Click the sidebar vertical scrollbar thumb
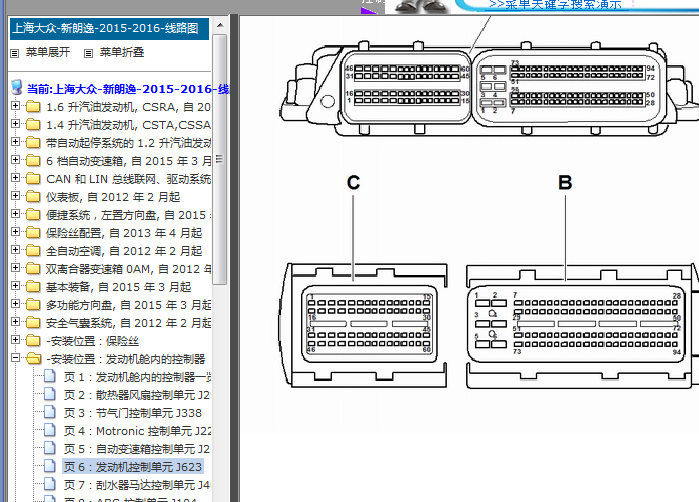Image resolution: width=699 pixels, height=502 pixels. coord(220,159)
